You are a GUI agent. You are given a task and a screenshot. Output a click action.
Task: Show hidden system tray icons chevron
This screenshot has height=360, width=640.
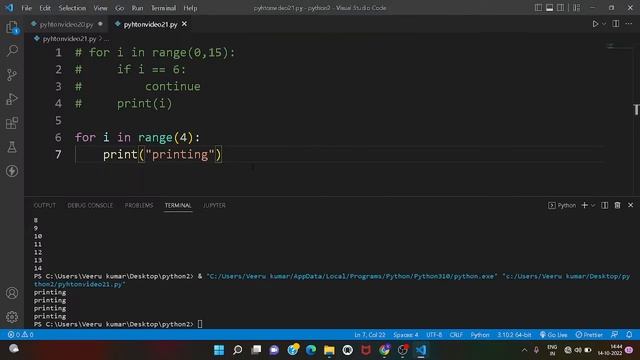point(524,350)
